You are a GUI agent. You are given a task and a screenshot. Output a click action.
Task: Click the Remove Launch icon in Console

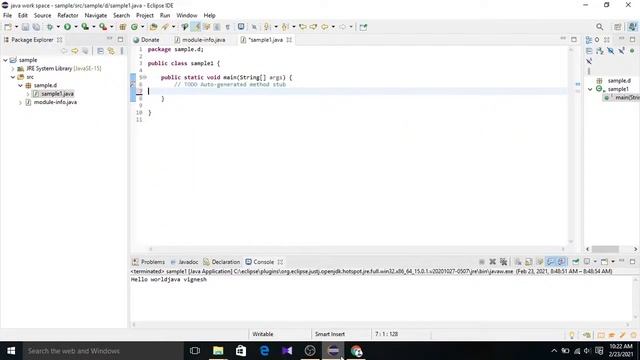(493, 262)
